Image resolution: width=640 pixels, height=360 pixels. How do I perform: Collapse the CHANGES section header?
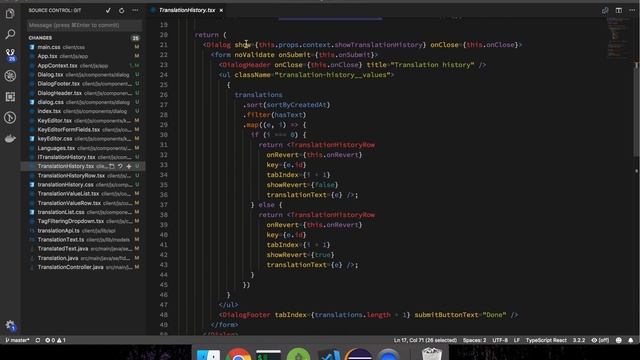click(84, 38)
